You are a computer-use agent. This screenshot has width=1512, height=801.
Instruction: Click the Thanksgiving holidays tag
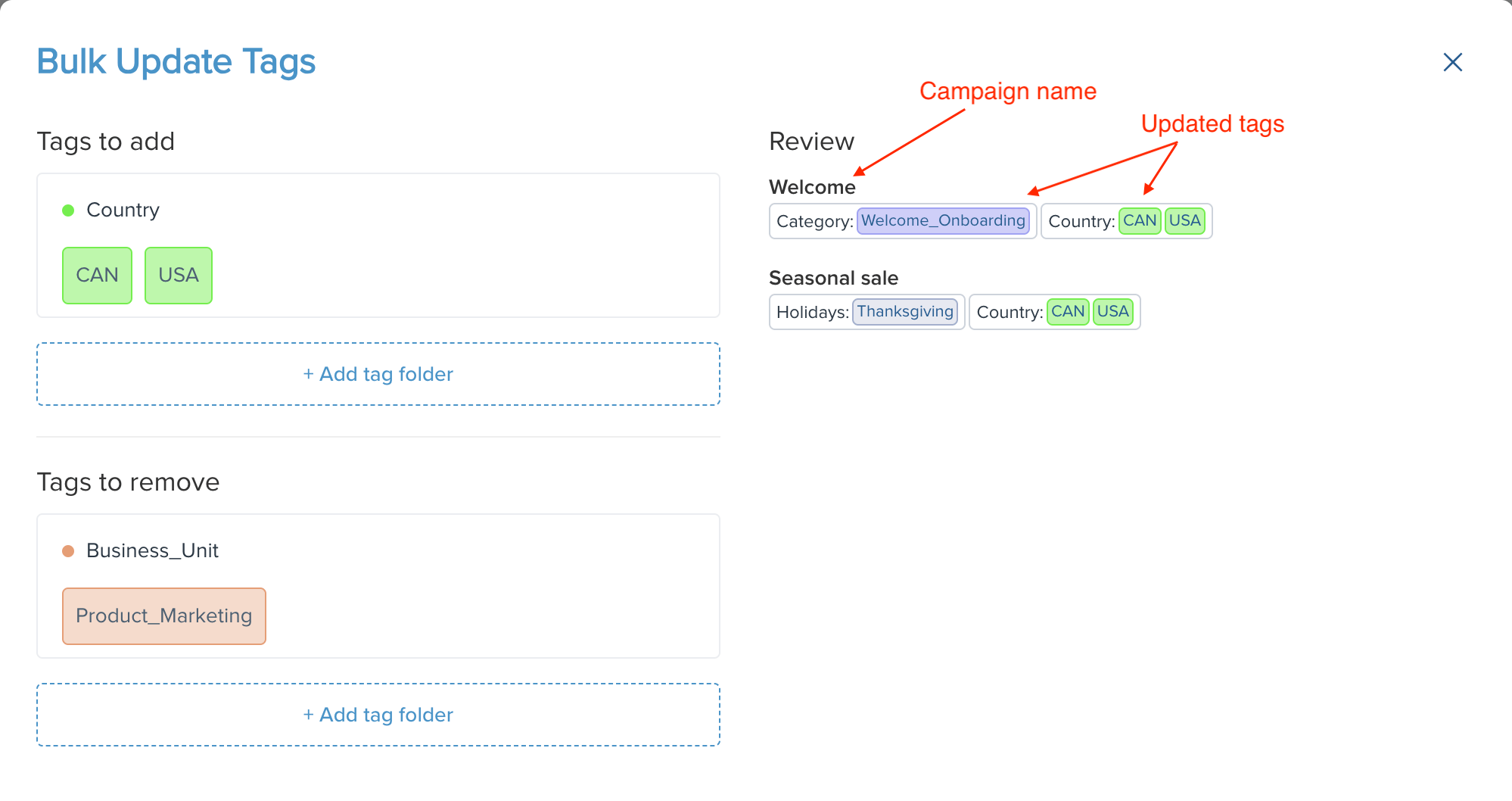pos(905,312)
